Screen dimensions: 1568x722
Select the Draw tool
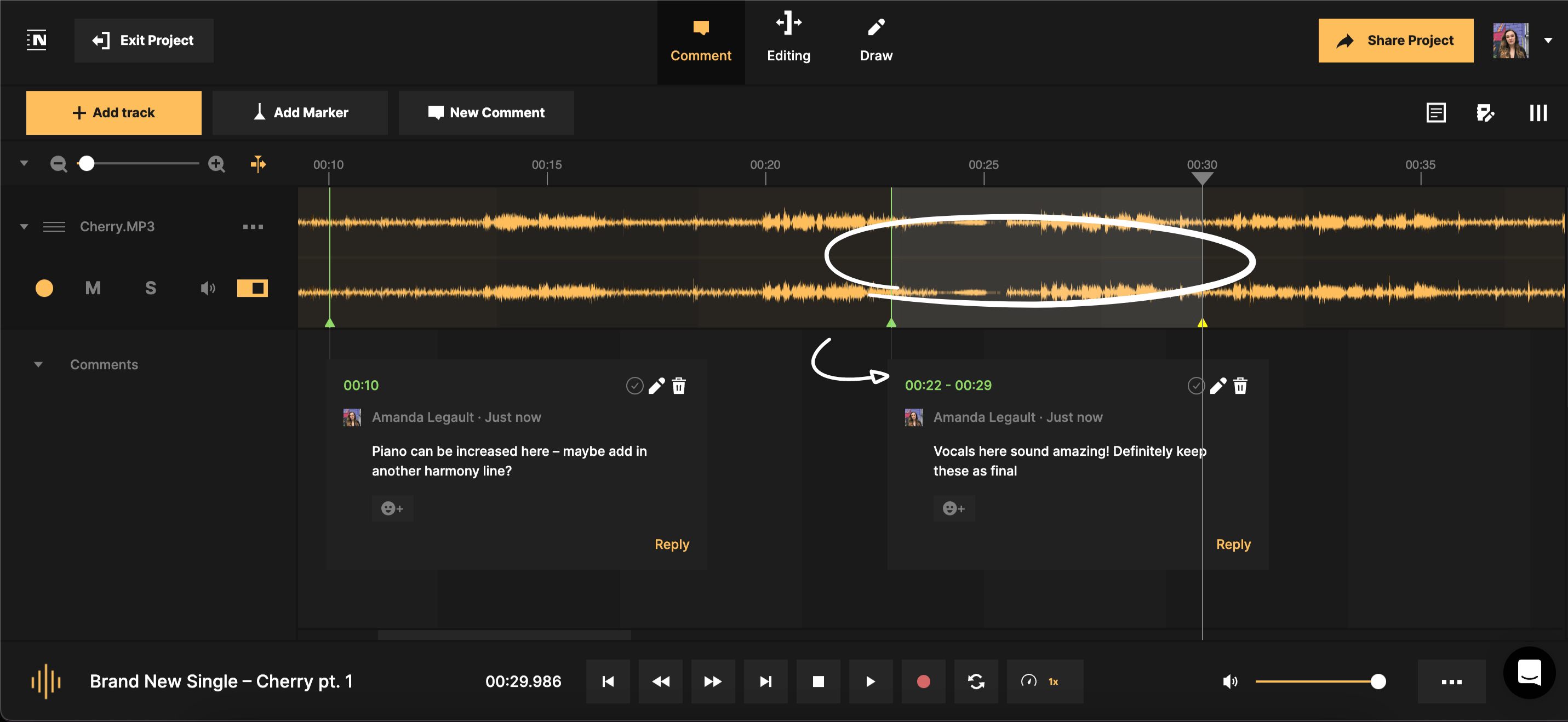(x=876, y=38)
